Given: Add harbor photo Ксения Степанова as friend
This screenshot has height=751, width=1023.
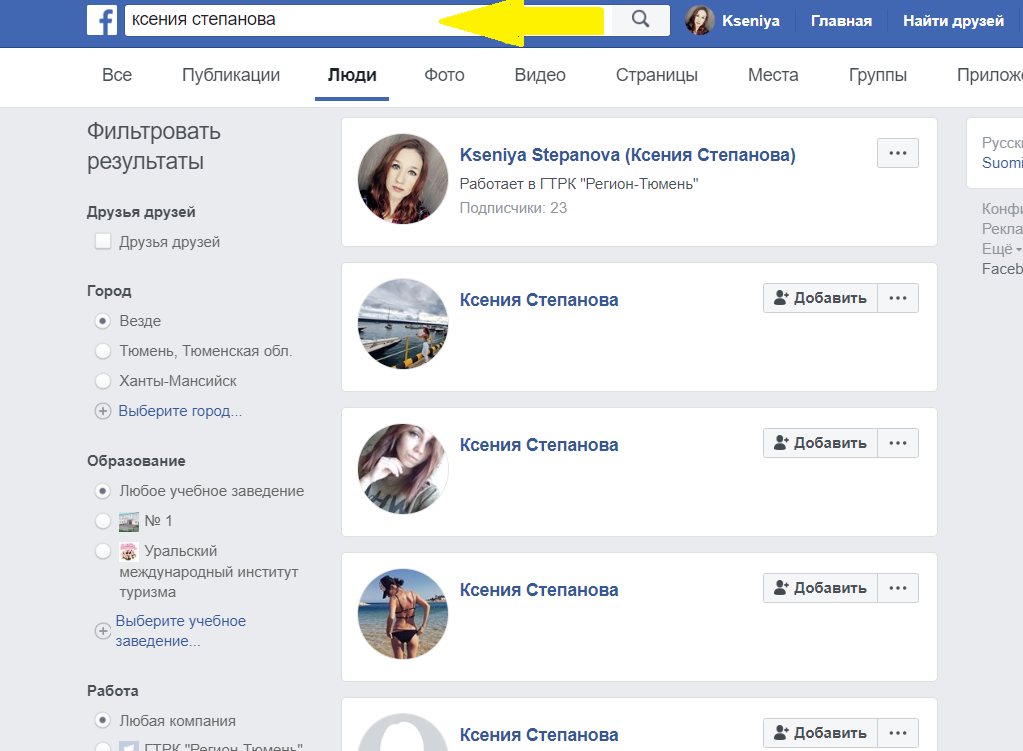Looking at the screenshot, I should 820,298.
